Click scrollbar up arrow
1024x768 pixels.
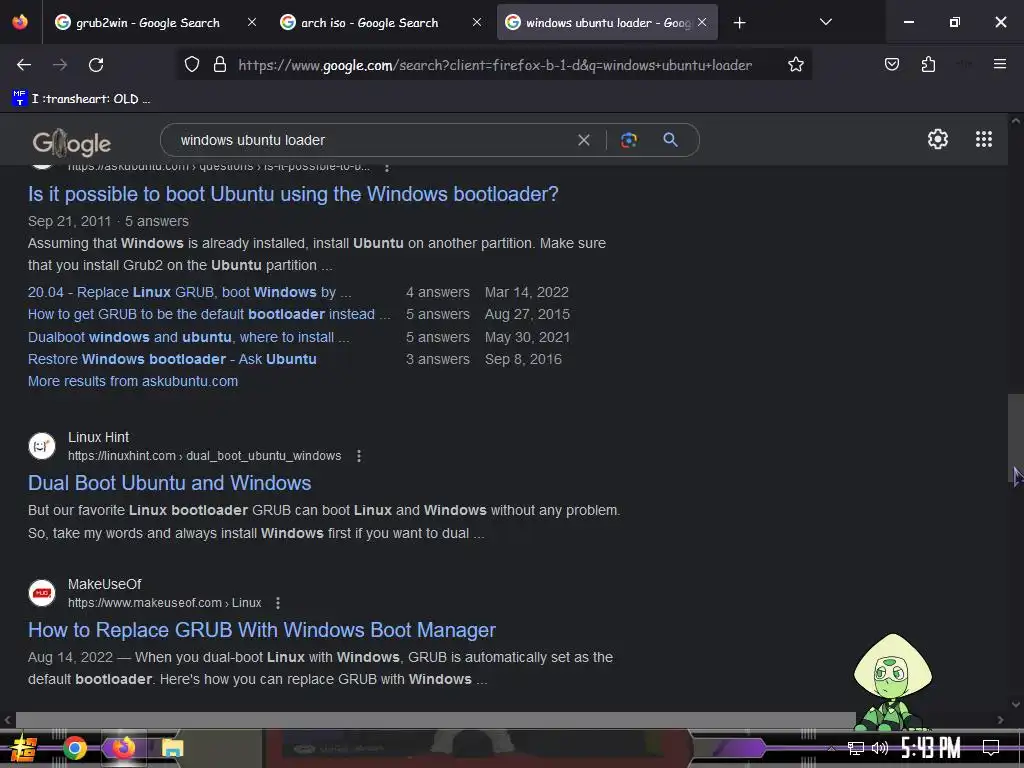(x=1016, y=121)
